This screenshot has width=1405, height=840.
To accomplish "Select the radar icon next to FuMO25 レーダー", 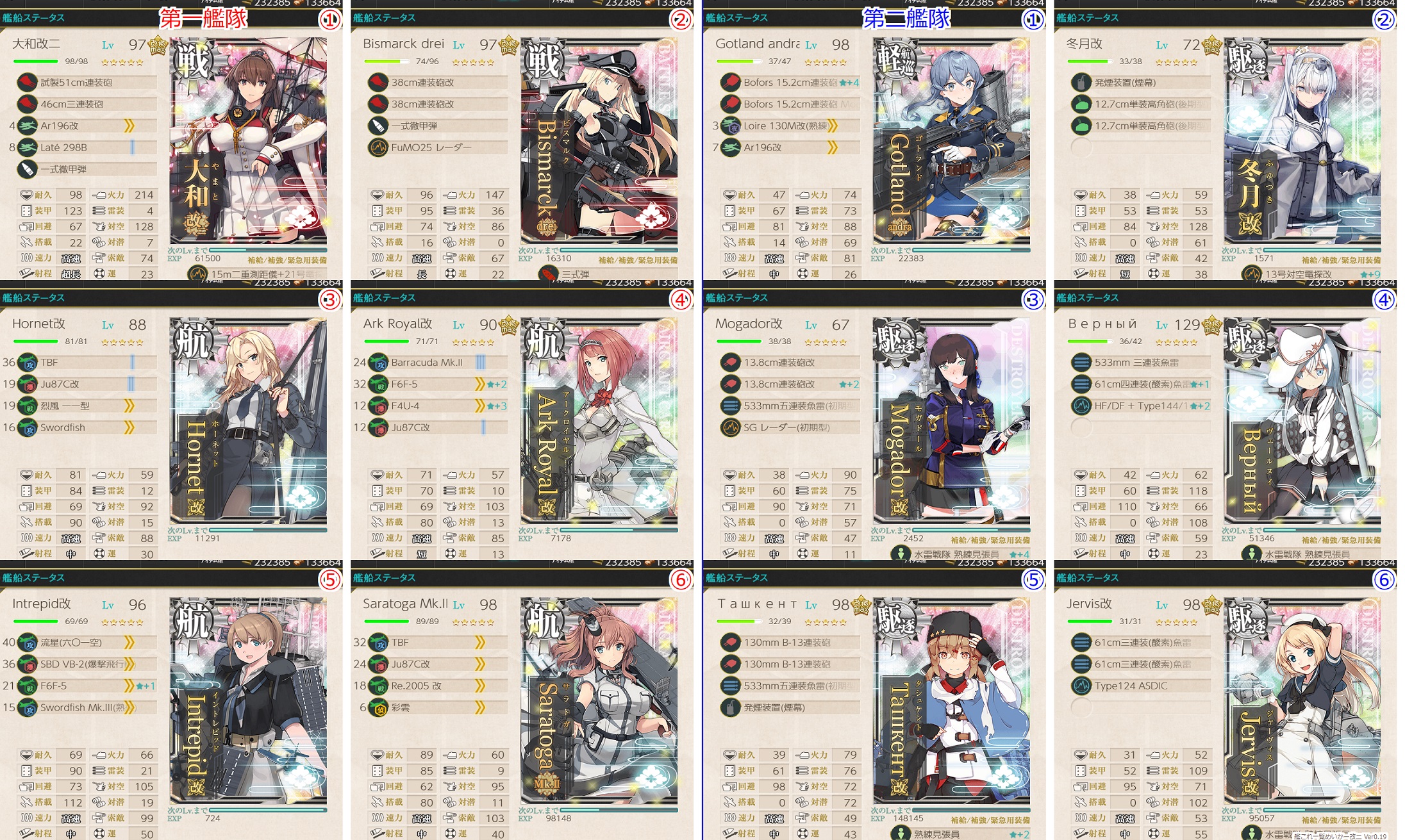I will (x=378, y=147).
